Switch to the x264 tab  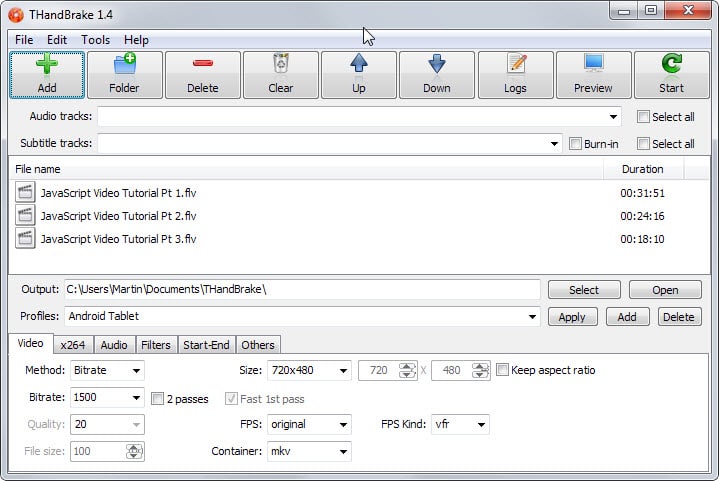73,345
